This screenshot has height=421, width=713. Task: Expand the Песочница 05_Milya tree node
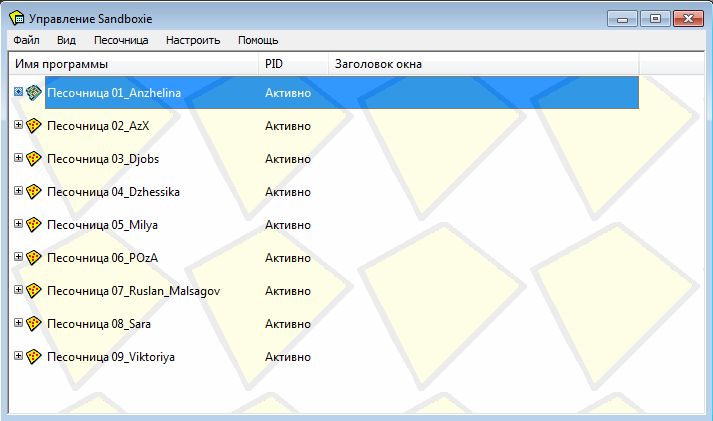click(18, 224)
